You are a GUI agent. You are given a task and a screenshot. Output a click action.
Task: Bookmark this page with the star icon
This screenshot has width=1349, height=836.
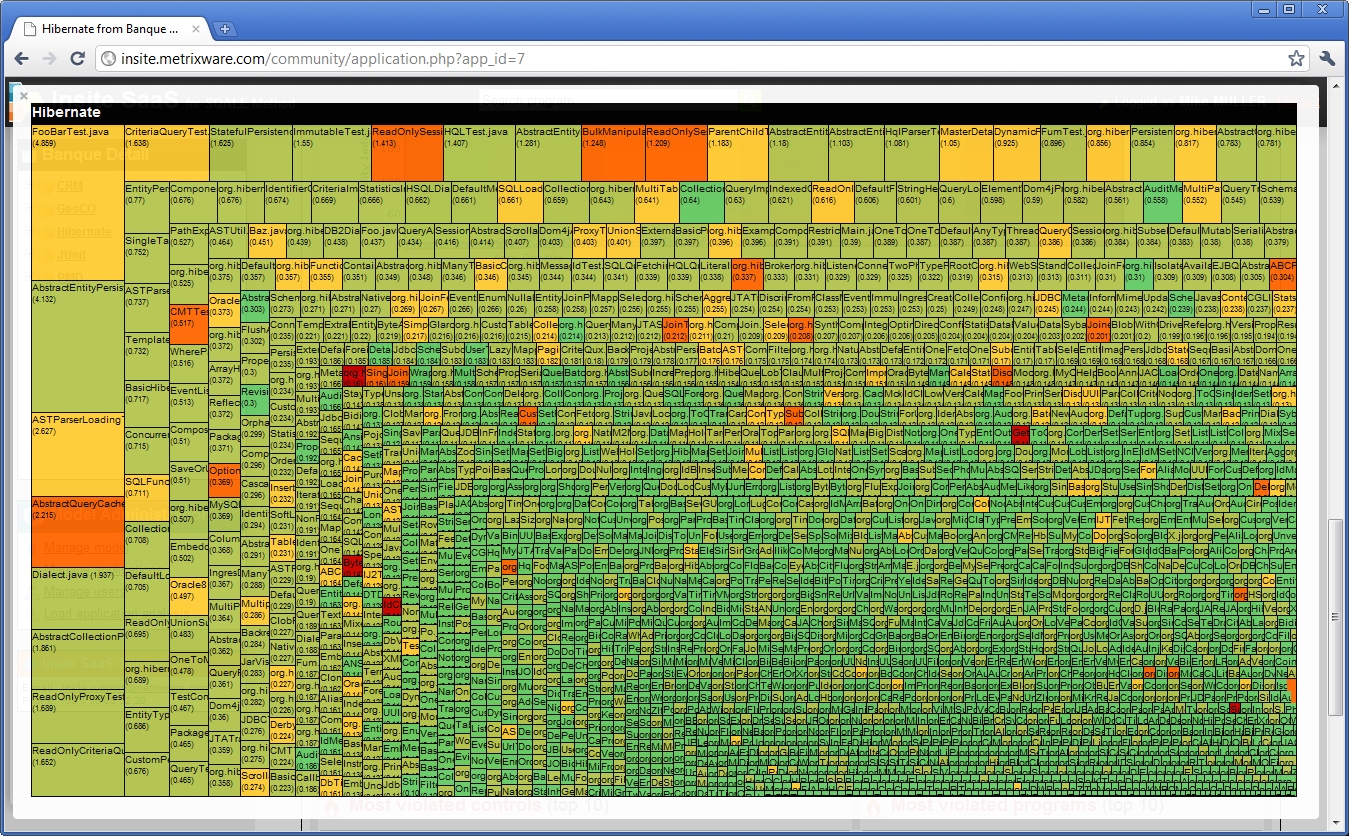1296,59
